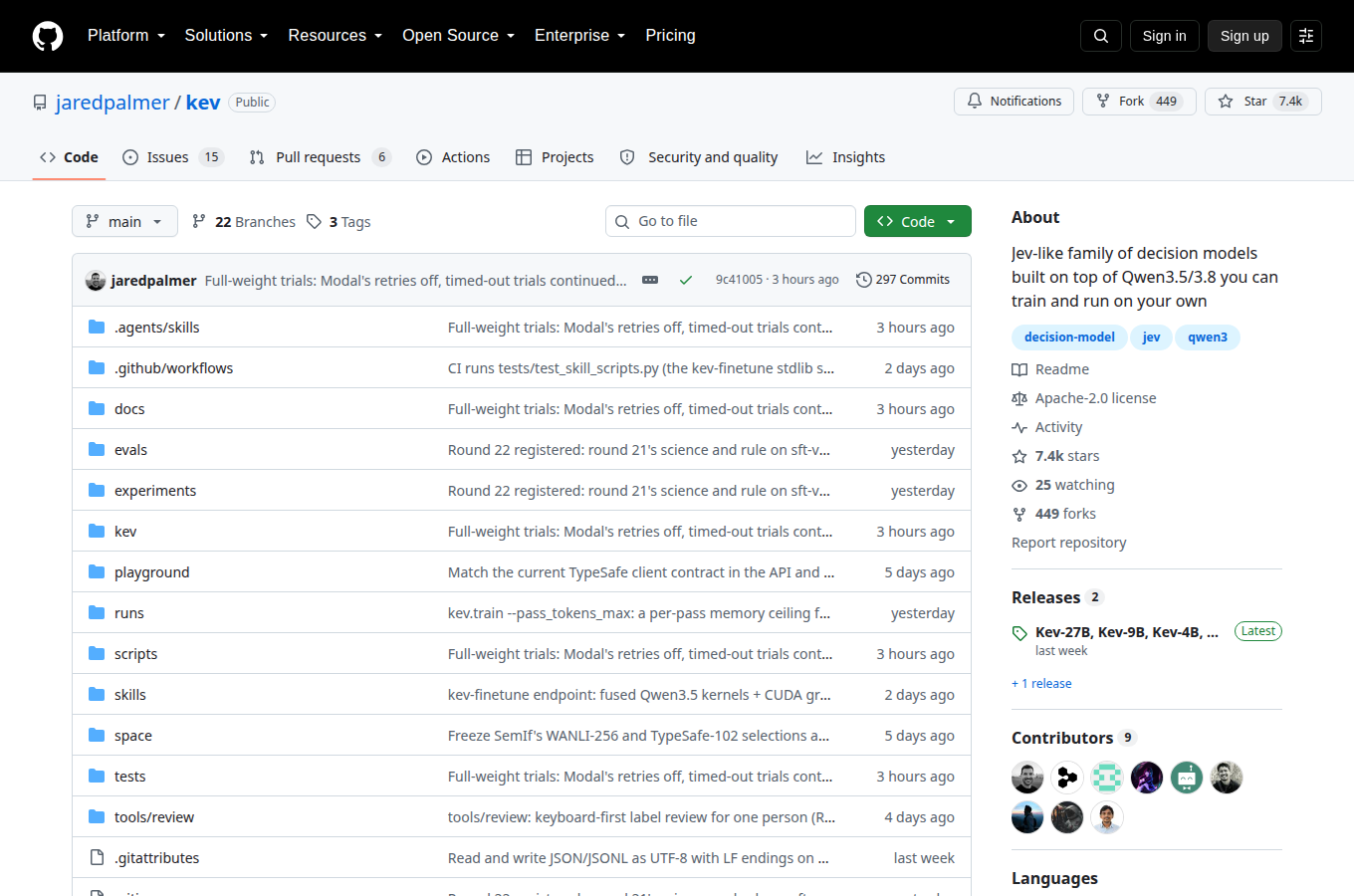Open the Insights tab
Viewport: 1354px width, 896px height.
tap(845, 157)
